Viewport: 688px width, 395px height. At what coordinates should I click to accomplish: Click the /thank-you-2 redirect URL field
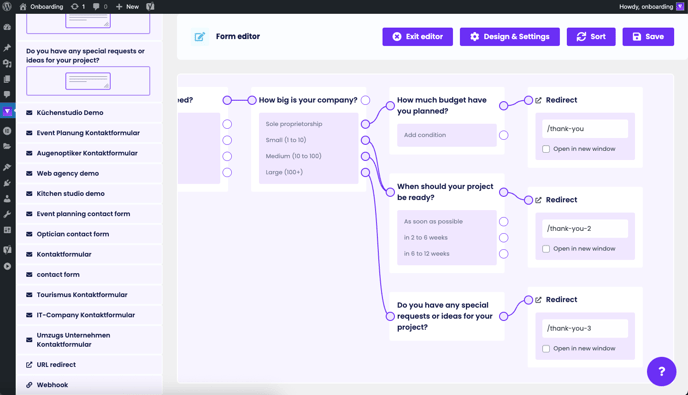[x=585, y=228]
